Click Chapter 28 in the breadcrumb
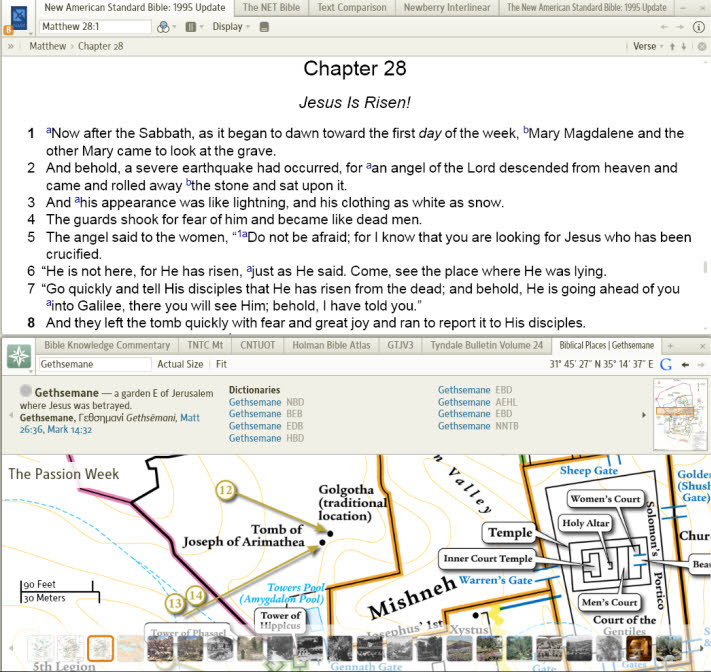 (101, 46)
